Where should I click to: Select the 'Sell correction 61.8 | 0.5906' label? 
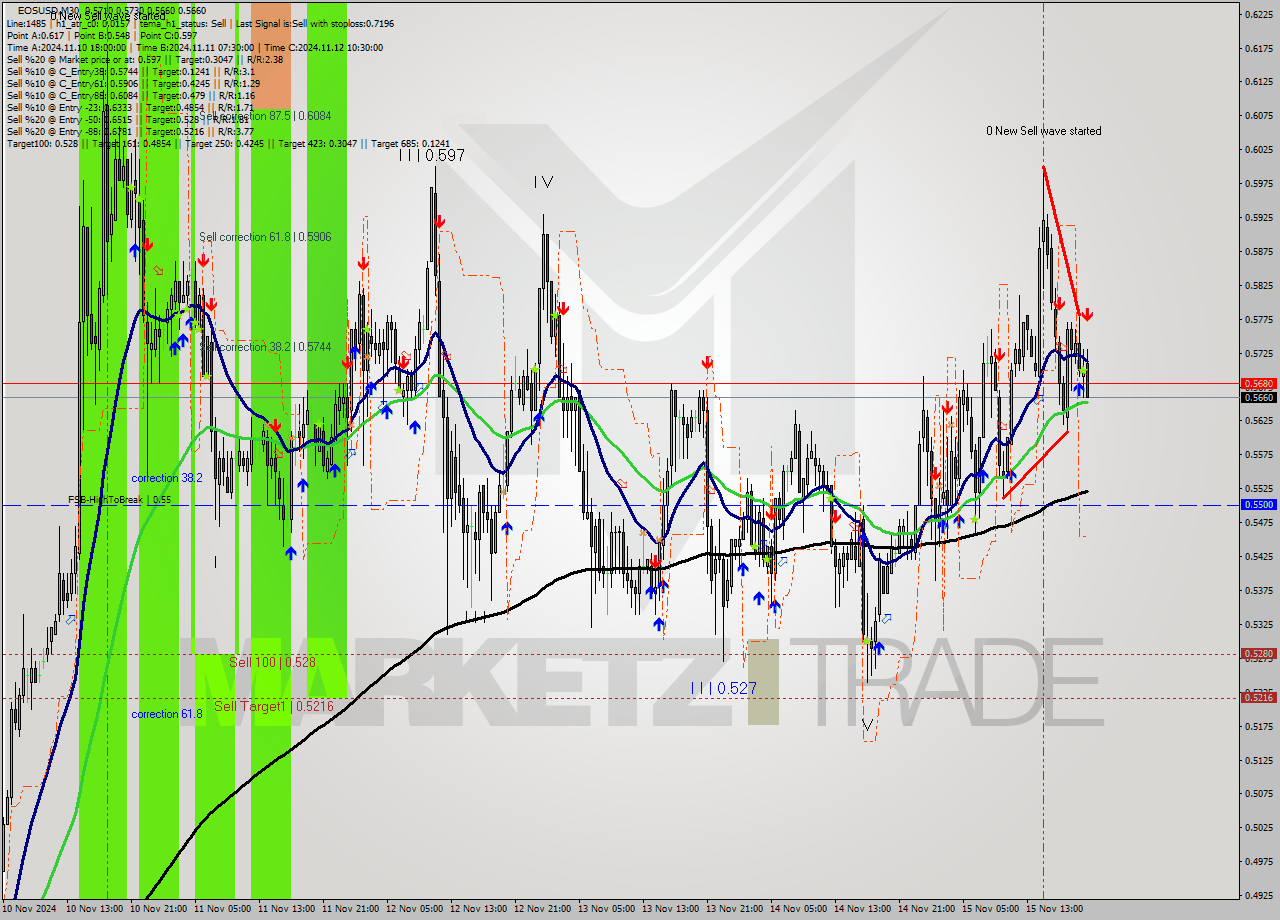265,237
